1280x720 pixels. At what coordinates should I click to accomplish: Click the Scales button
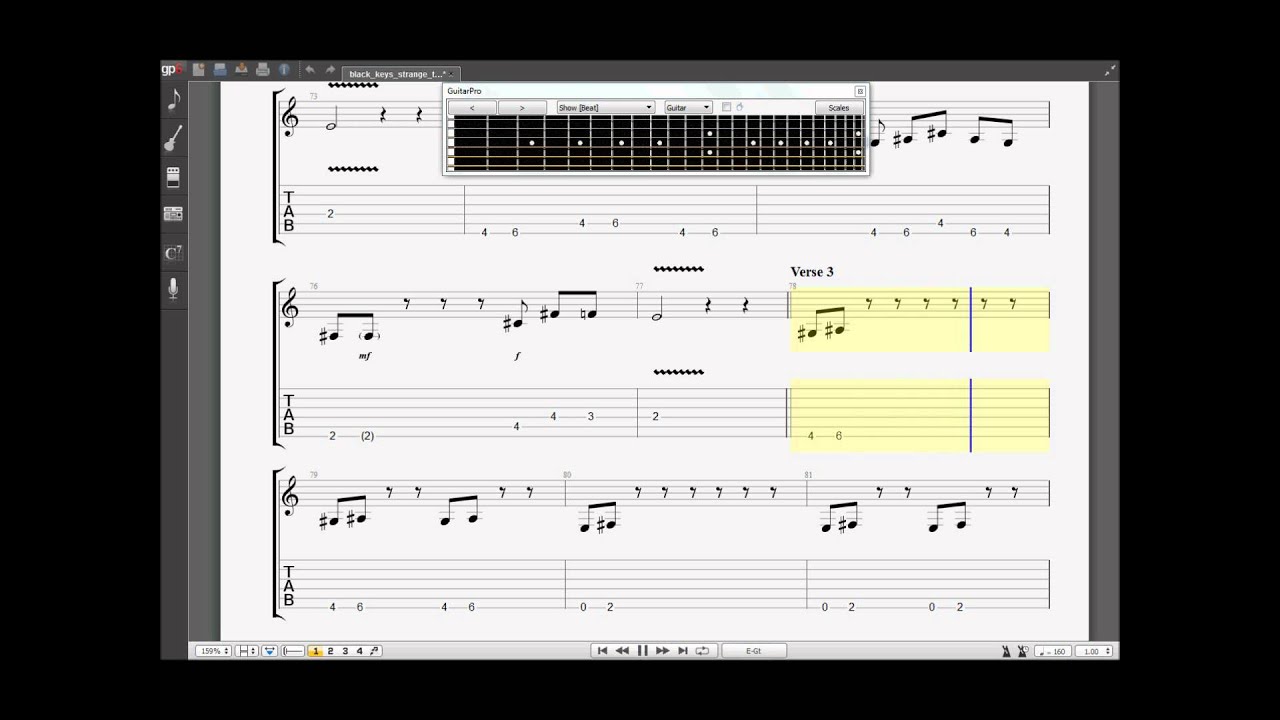839,107
